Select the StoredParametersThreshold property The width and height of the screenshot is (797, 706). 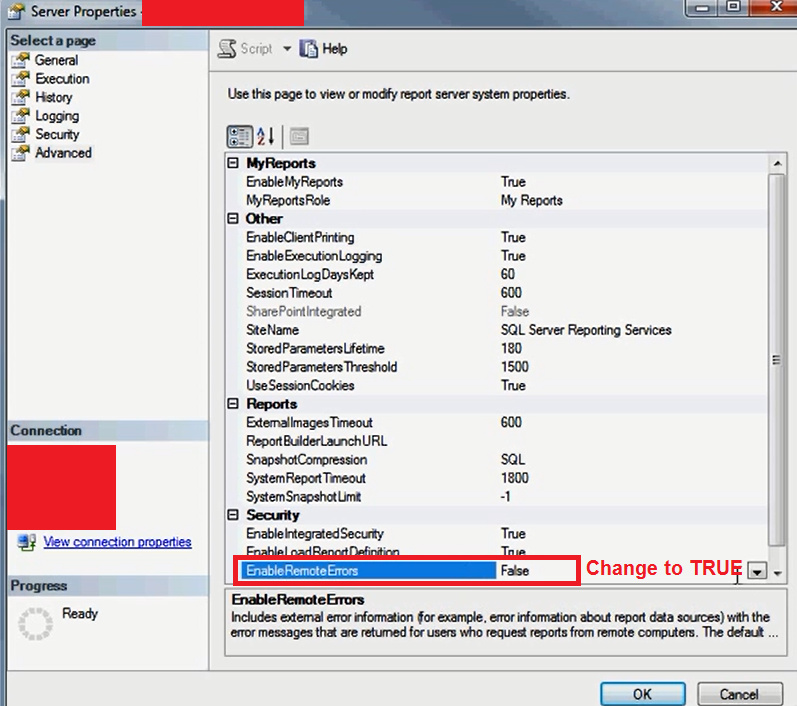tap(322, 367)
